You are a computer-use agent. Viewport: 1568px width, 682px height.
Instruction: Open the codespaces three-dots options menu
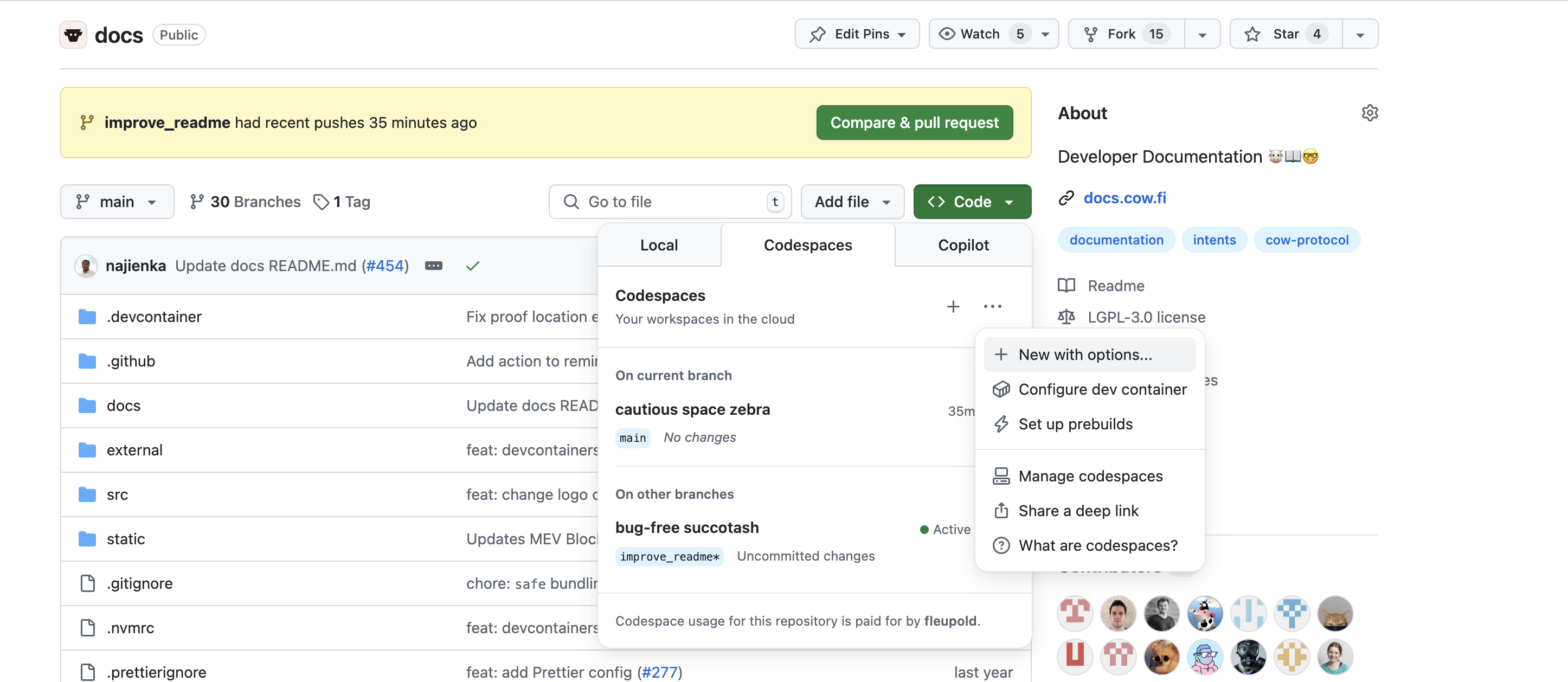tap(992, 307)
